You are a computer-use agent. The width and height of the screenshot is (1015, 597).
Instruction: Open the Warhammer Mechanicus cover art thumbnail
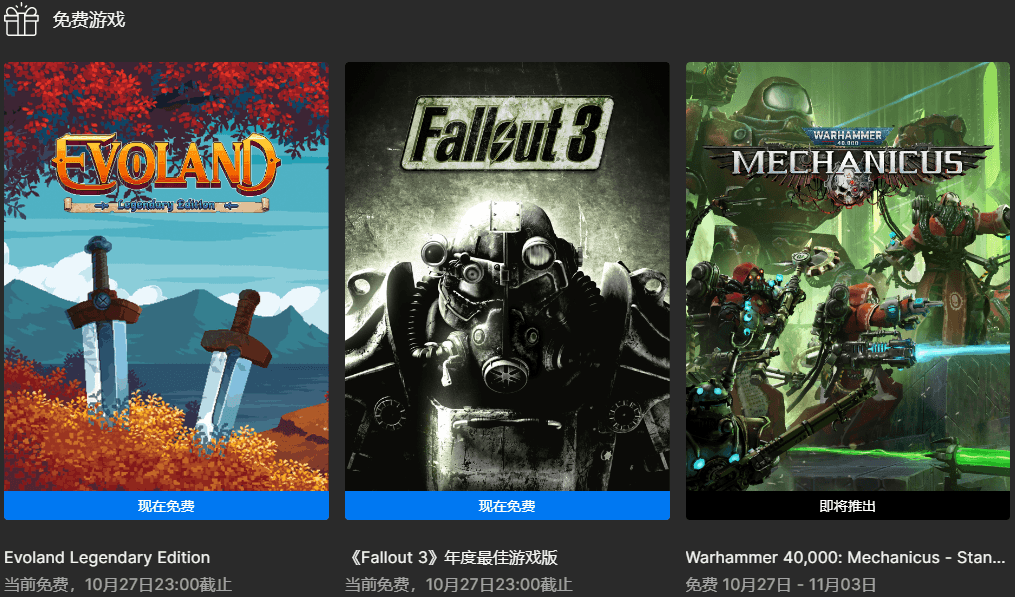tap(848, 276)
